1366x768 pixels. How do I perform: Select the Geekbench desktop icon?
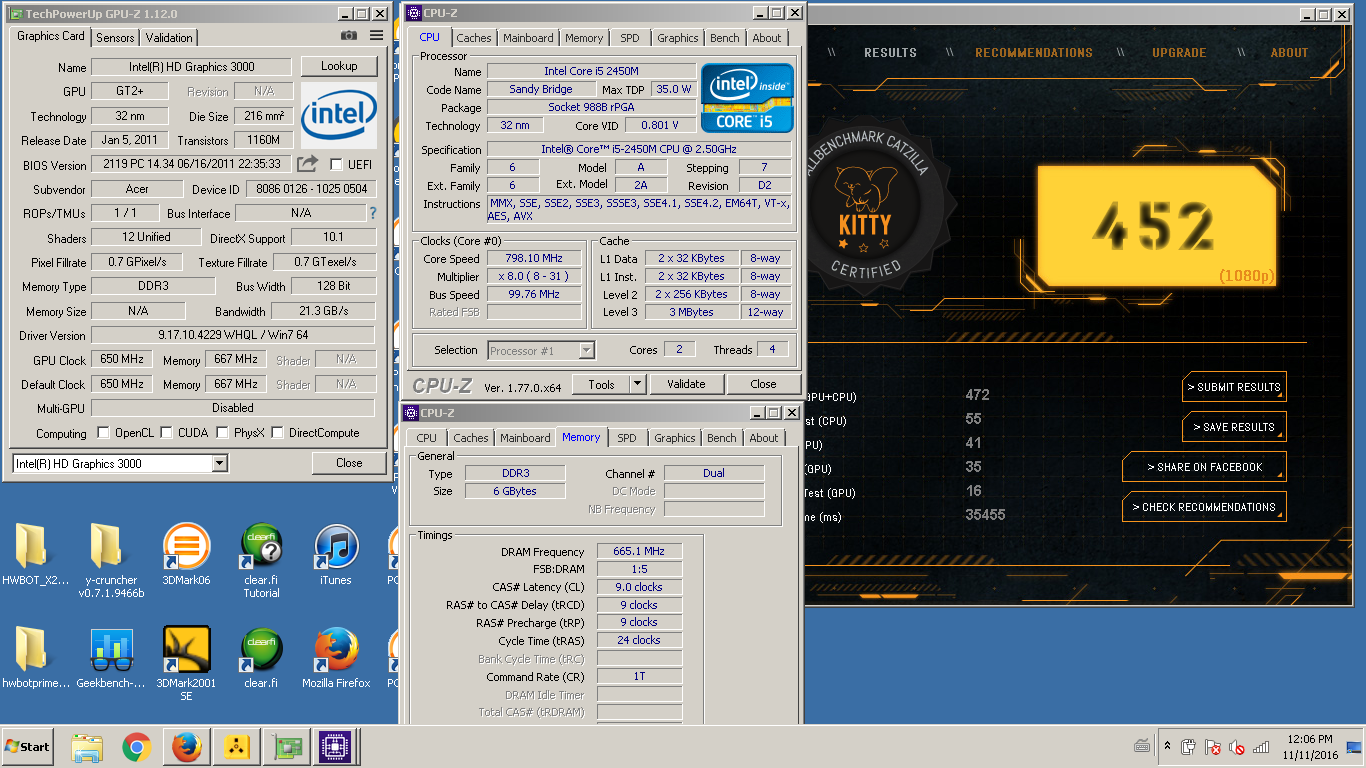[111, 658]
